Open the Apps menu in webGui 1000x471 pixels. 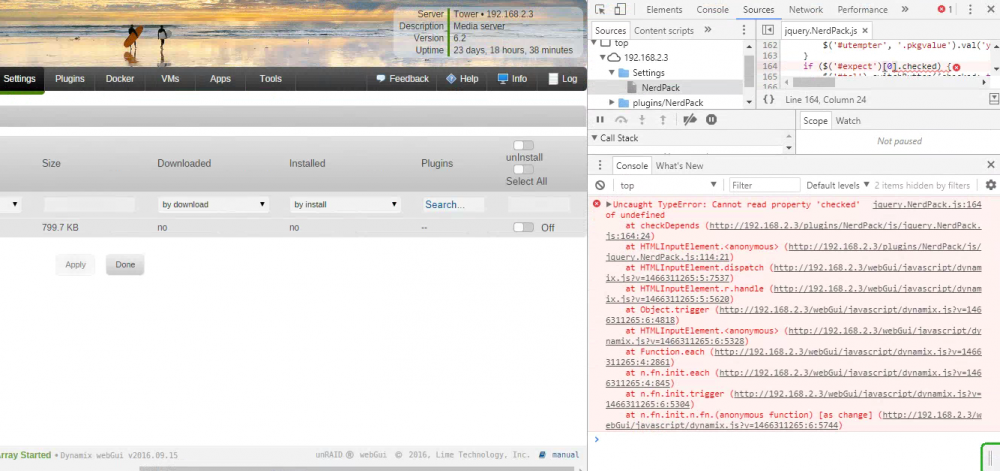(220, 79)
